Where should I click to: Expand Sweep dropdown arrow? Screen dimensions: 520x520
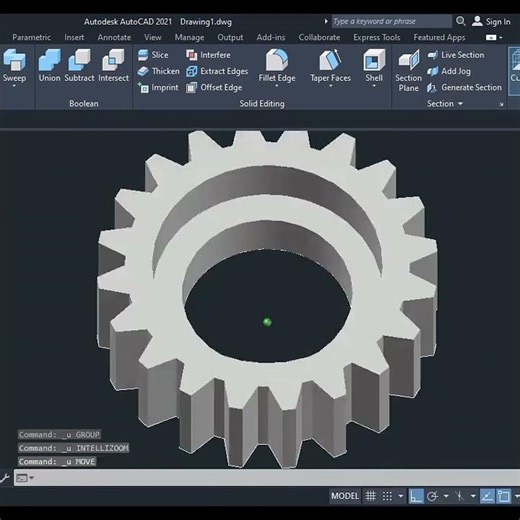point(14,86)
